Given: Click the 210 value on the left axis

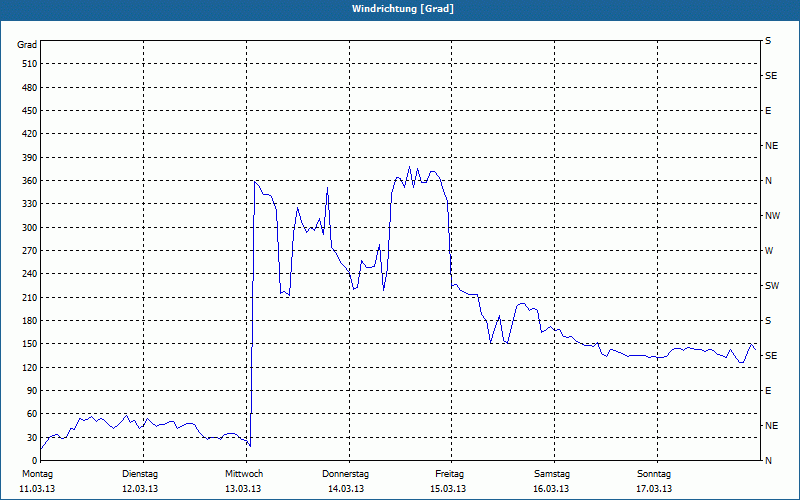Looking at the screenshot, I should pyautogui.click(x=30, y=297).
